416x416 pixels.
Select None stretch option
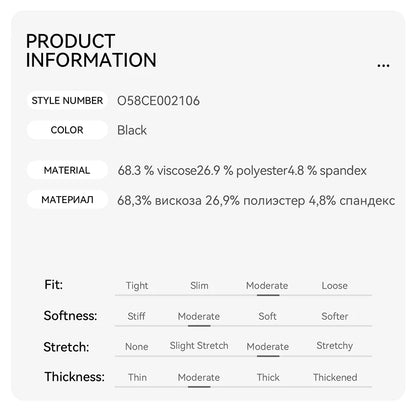tap(137, 347)
